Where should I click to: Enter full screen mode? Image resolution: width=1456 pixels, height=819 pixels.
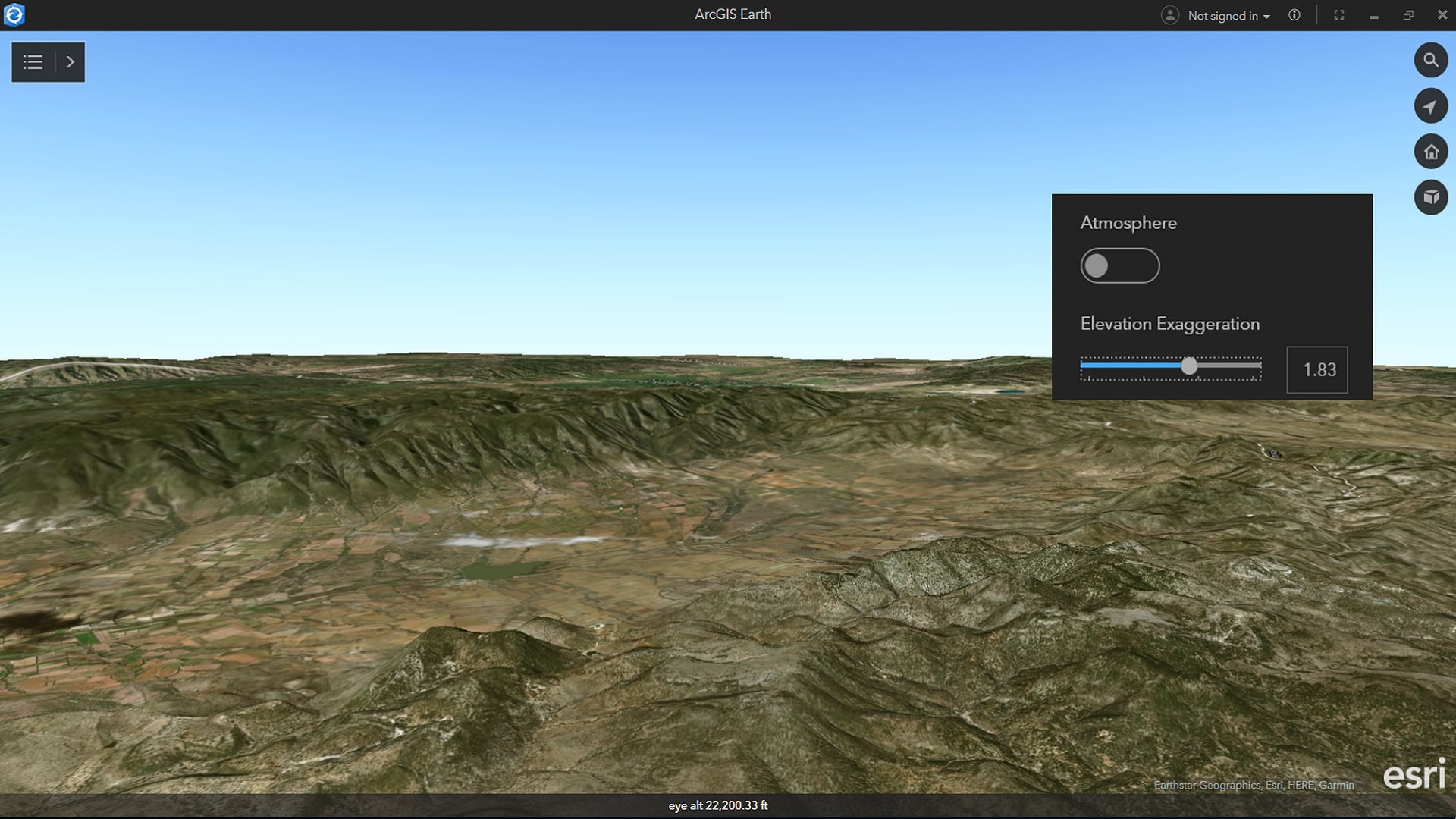(x=1338, y=14)
